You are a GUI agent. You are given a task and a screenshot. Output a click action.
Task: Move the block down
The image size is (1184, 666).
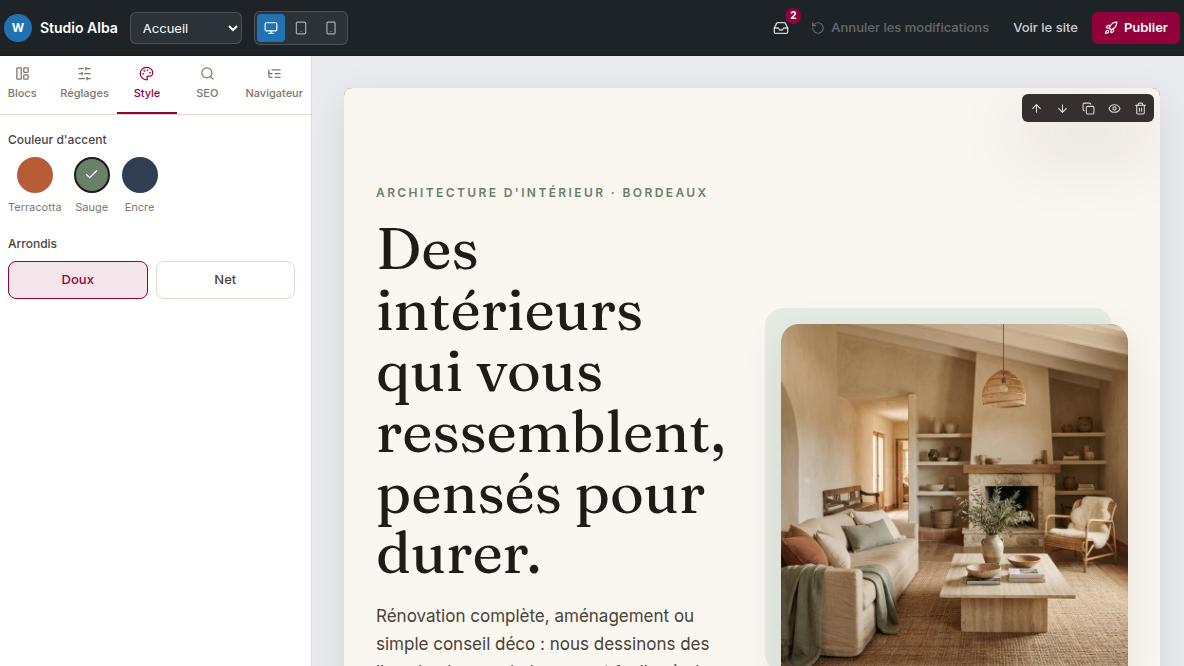1062,109
